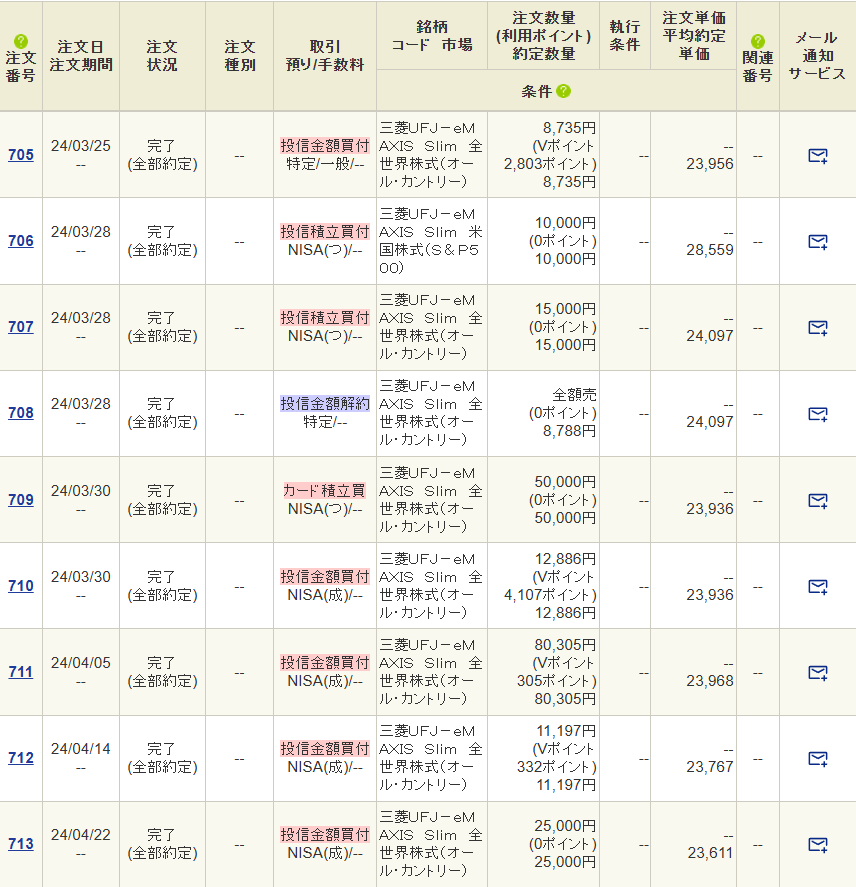Click the 24/04/05 order date

coord(81,663)
